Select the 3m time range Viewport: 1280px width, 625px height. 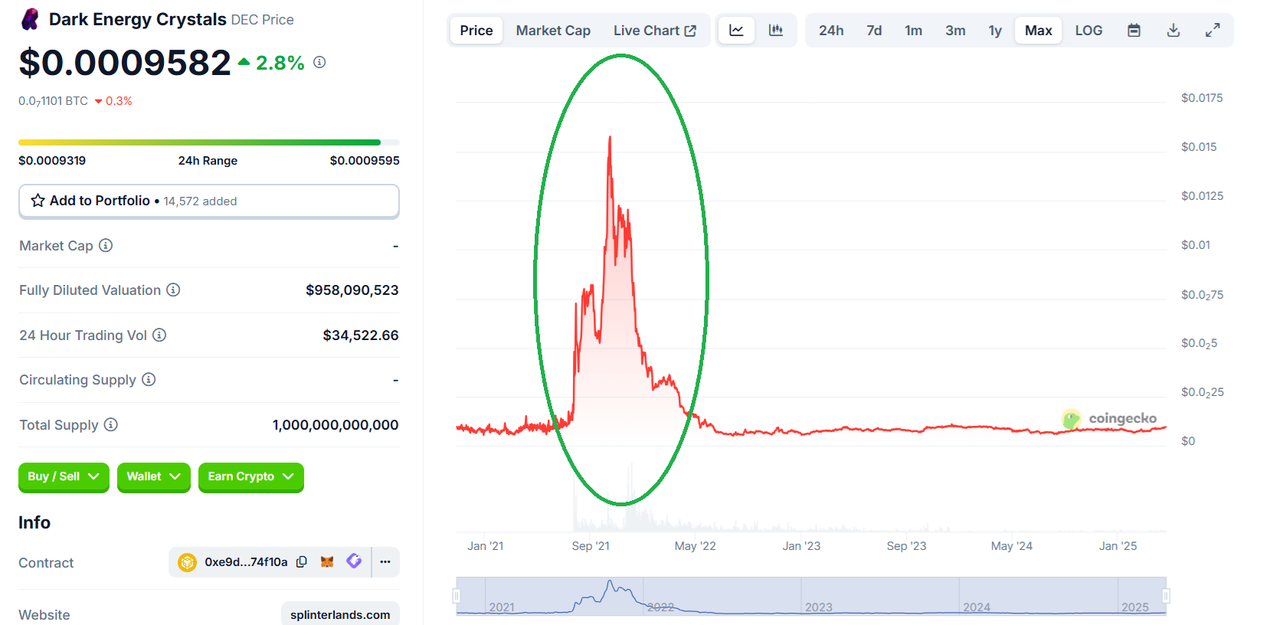[x=956, y=30]
